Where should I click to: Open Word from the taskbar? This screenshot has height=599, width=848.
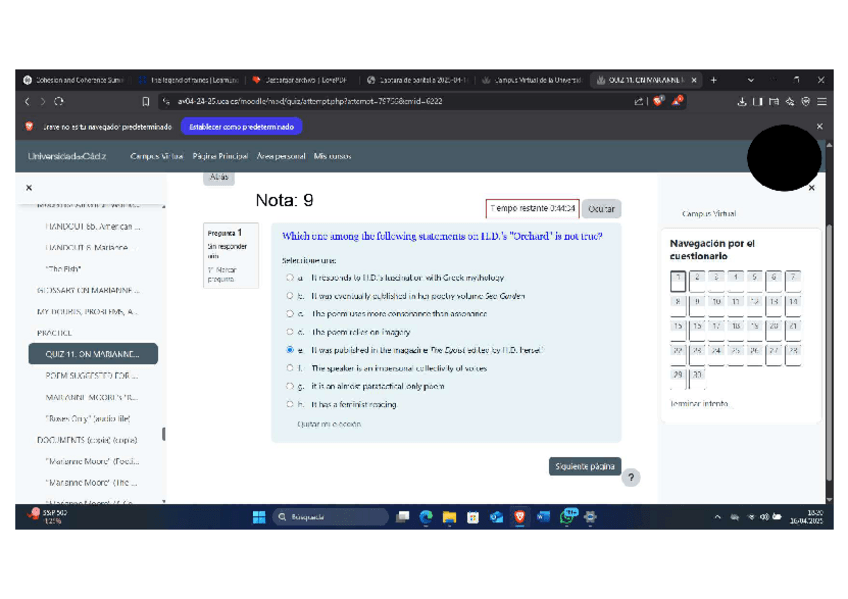click(543, 517)
